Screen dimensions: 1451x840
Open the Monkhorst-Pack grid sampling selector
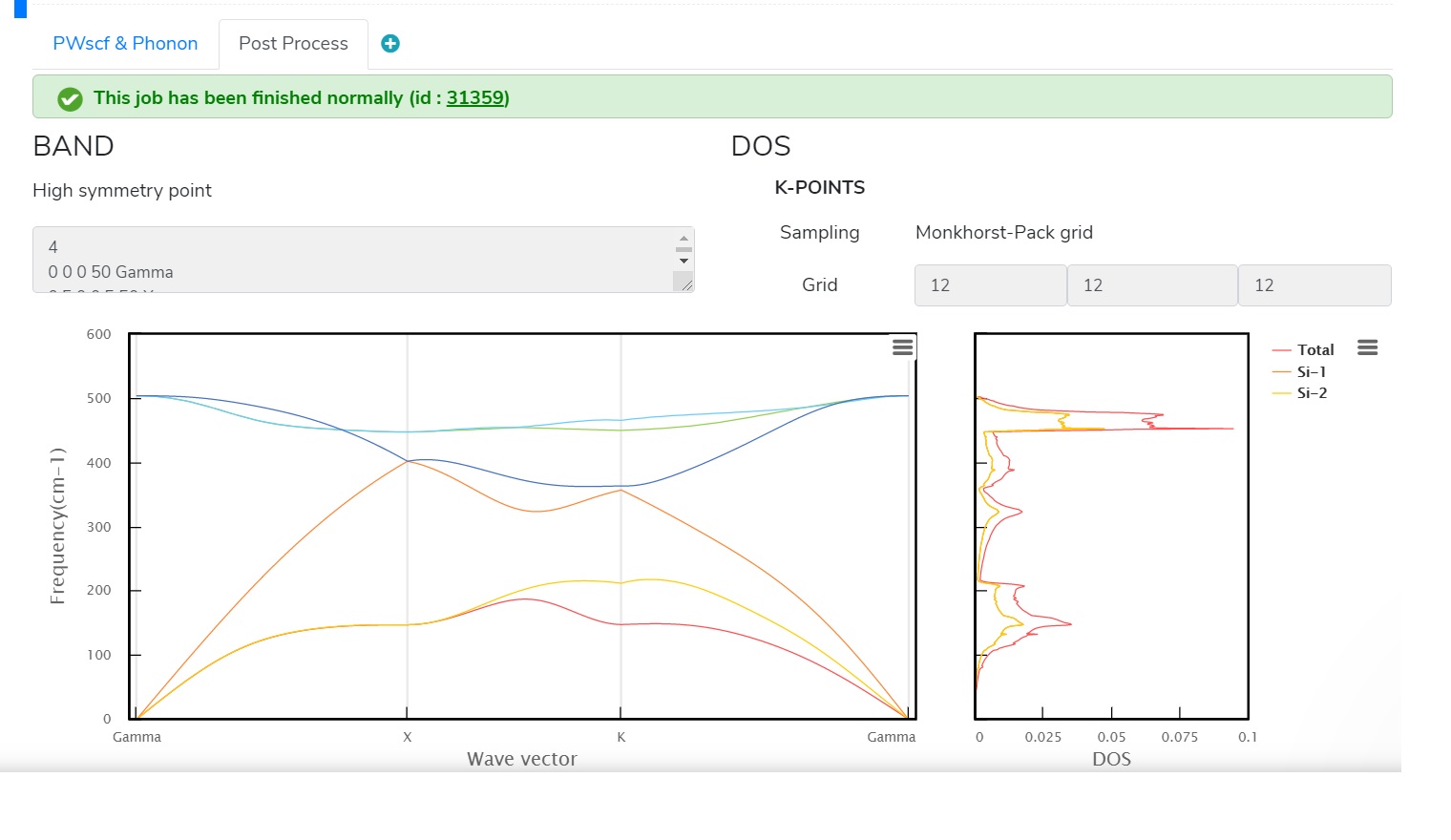click(1004, 232)
